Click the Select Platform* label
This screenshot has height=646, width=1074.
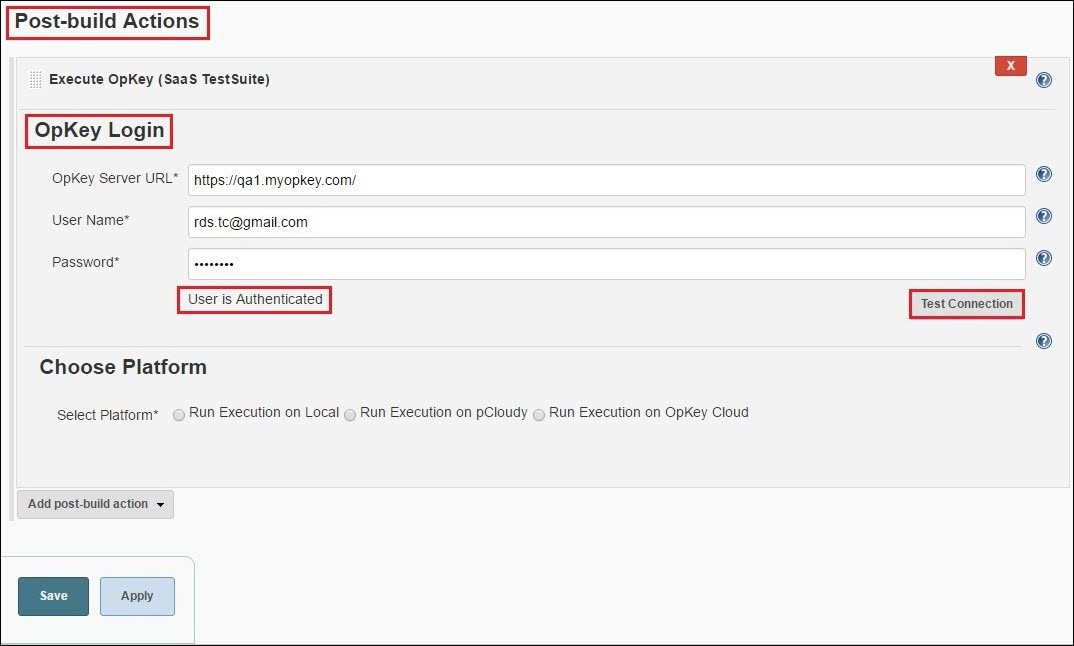coord(108,415)
